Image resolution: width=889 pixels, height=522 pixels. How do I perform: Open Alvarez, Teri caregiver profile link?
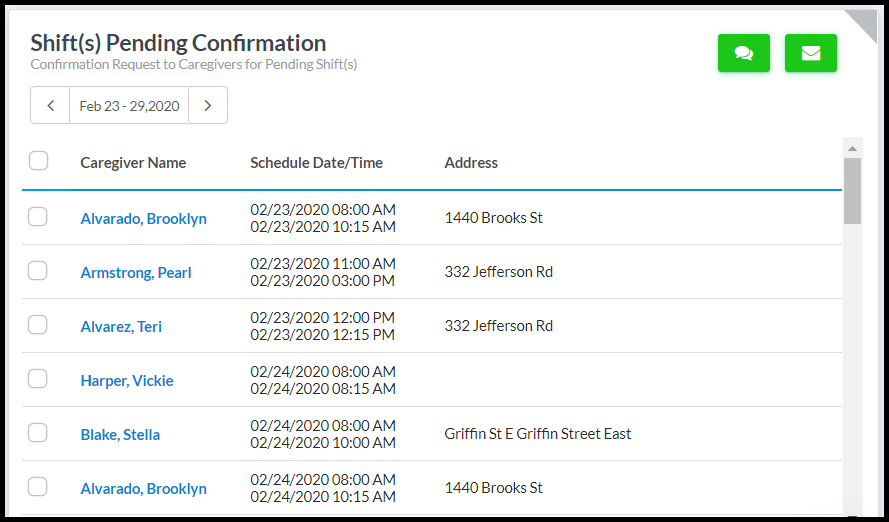[x=121, y=327]
